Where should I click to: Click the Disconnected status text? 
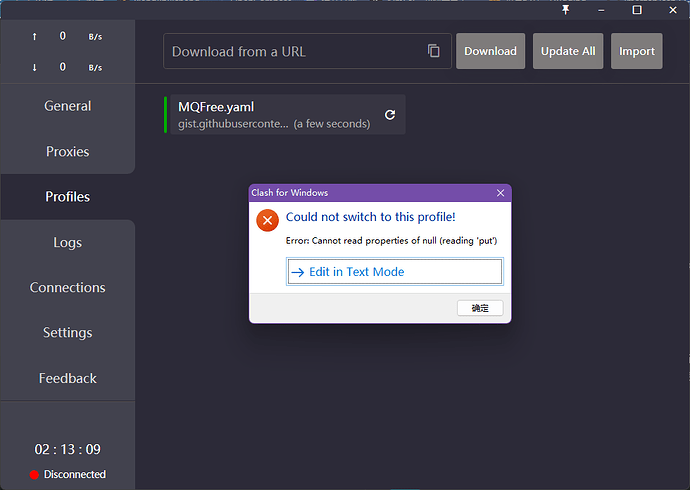pos(75,475)
